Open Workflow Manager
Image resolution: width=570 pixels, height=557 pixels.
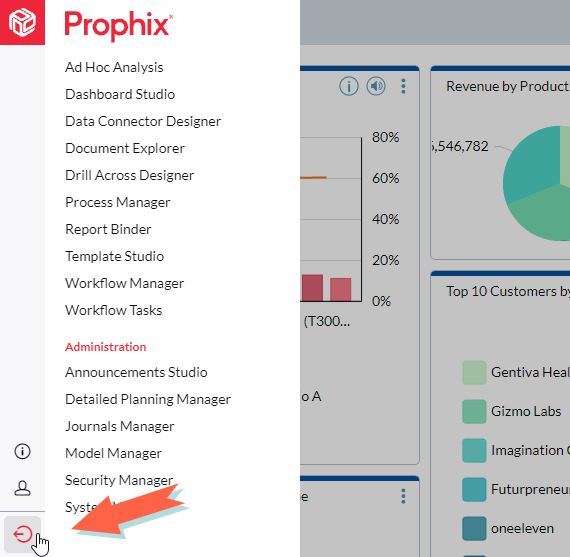[124, 283]
